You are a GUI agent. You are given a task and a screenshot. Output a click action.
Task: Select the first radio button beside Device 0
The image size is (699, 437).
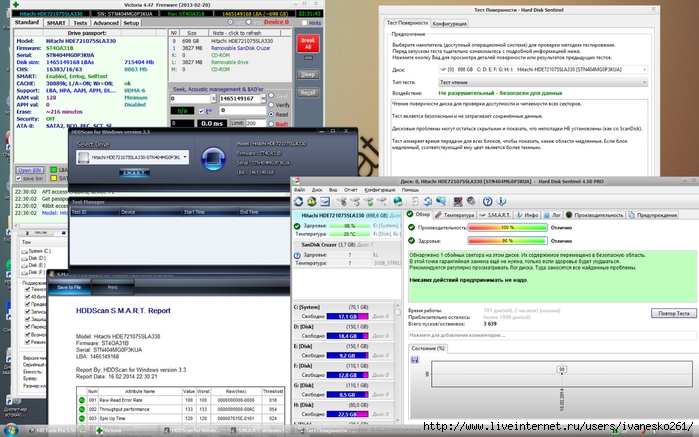pyautogui.click(x=230, y=22)
